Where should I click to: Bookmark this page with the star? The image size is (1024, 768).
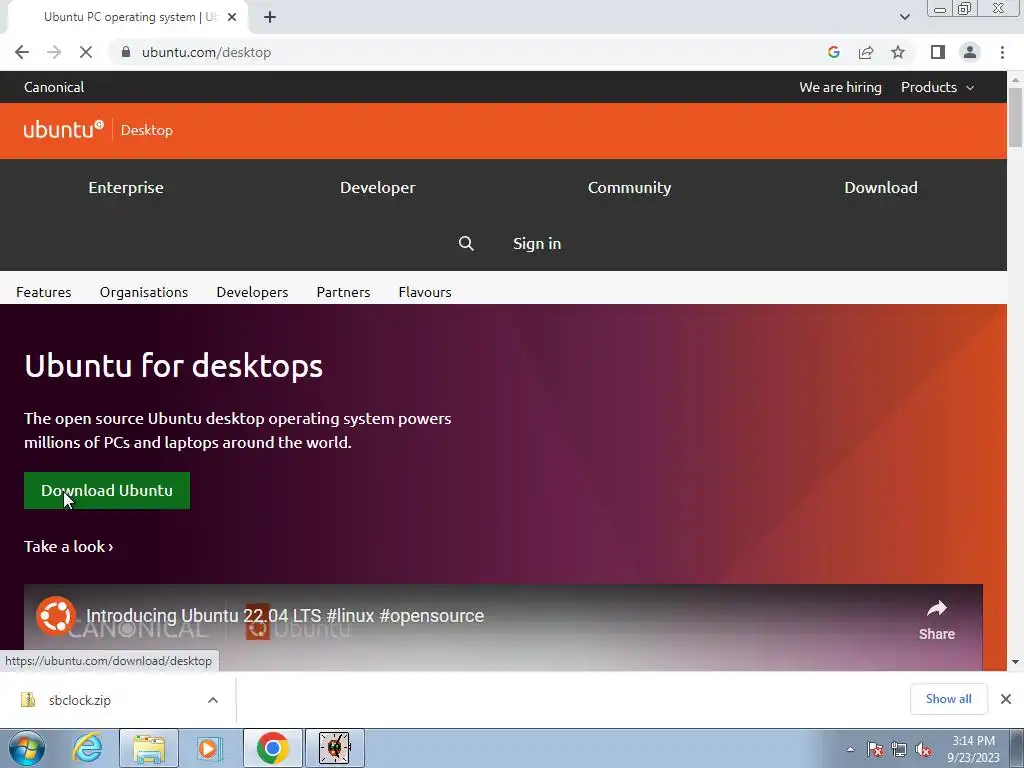[x=898, y=52]
